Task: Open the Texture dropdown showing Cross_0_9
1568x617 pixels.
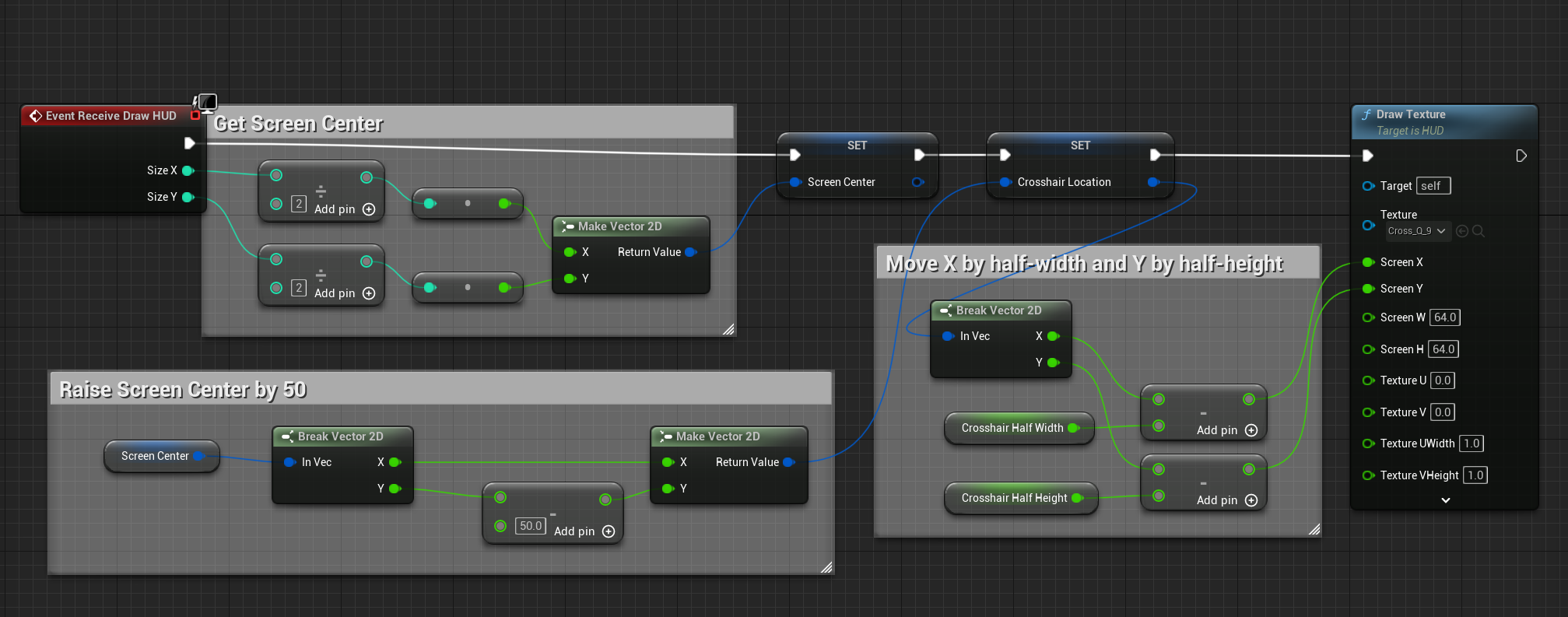Action: [x=1417, y=231]
